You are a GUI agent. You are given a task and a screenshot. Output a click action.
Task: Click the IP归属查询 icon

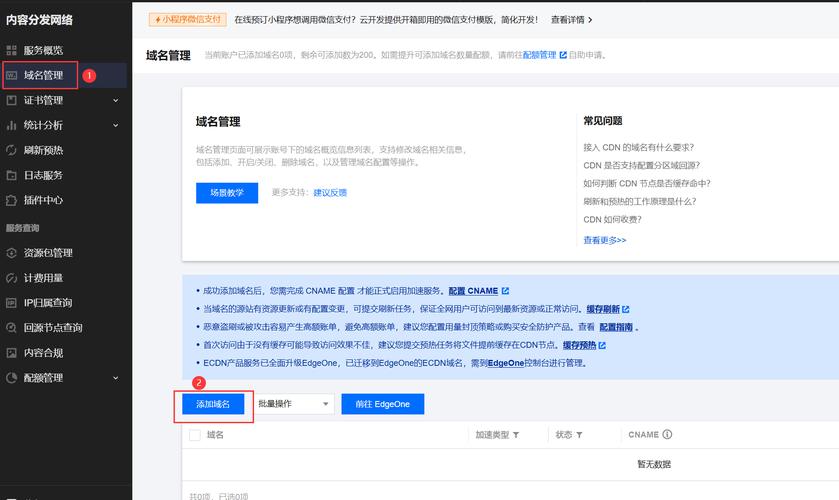coord(11,302)
